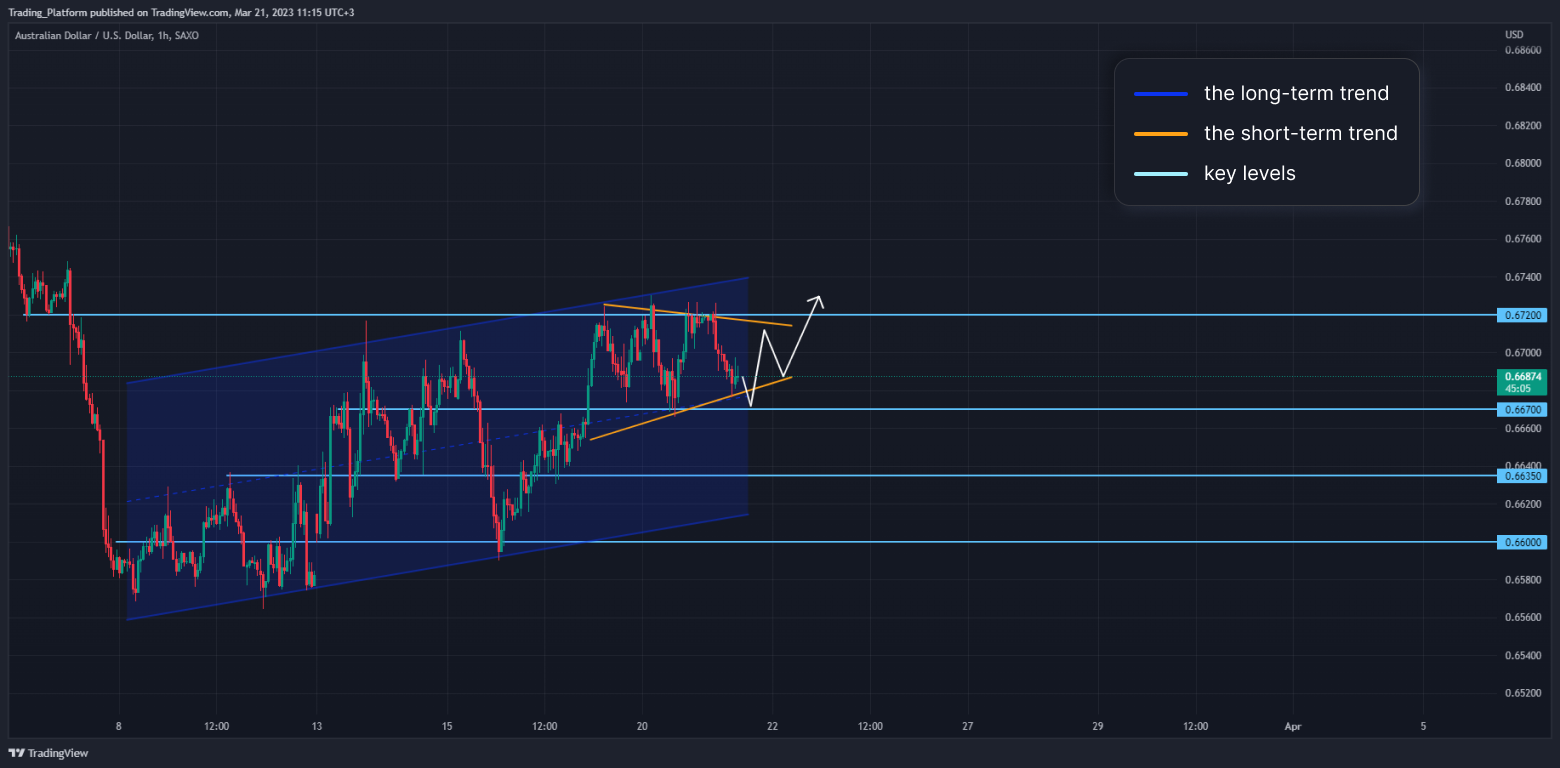This screenshot has height=768, width=1560.
Task: Click the date label 15 on the time axis
Action: coord(447,726)
